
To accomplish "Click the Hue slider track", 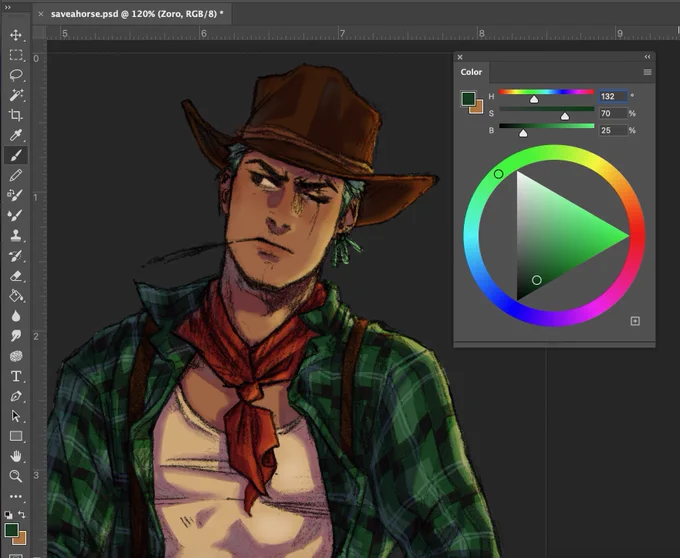I will [546, 92].
